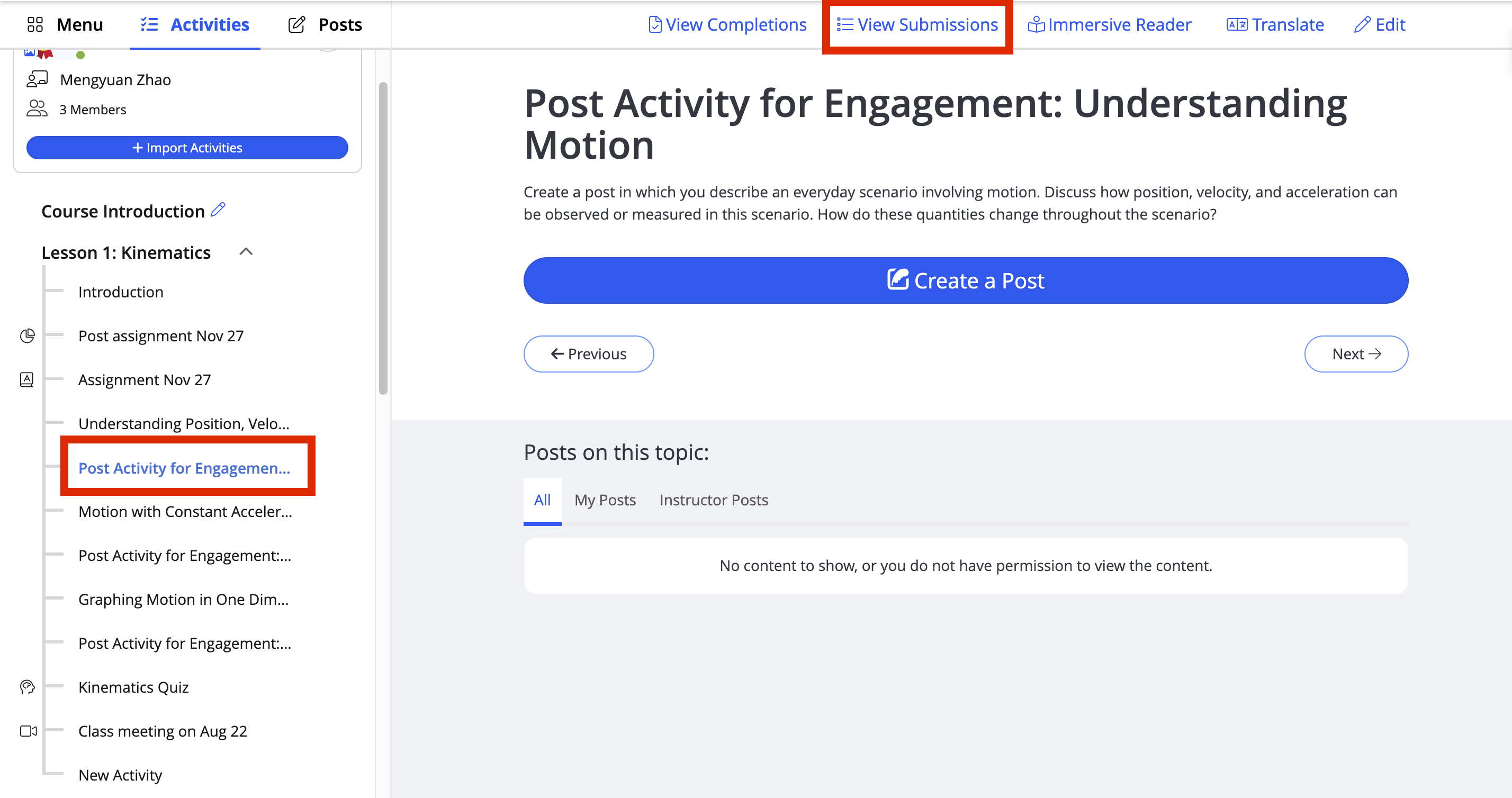The image size is (1512, 798).
Task: Open the Immersive Reader link
Action: point(1109,25)
